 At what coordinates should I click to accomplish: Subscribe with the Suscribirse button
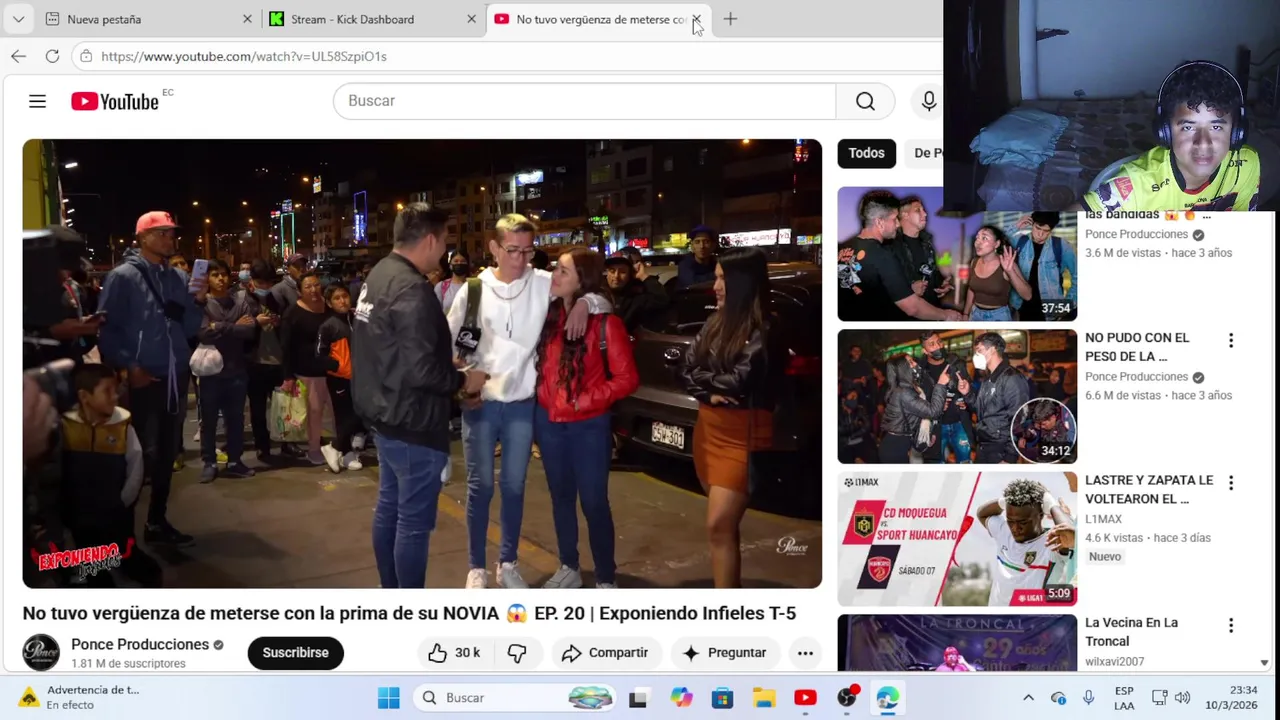coord(295,653)
